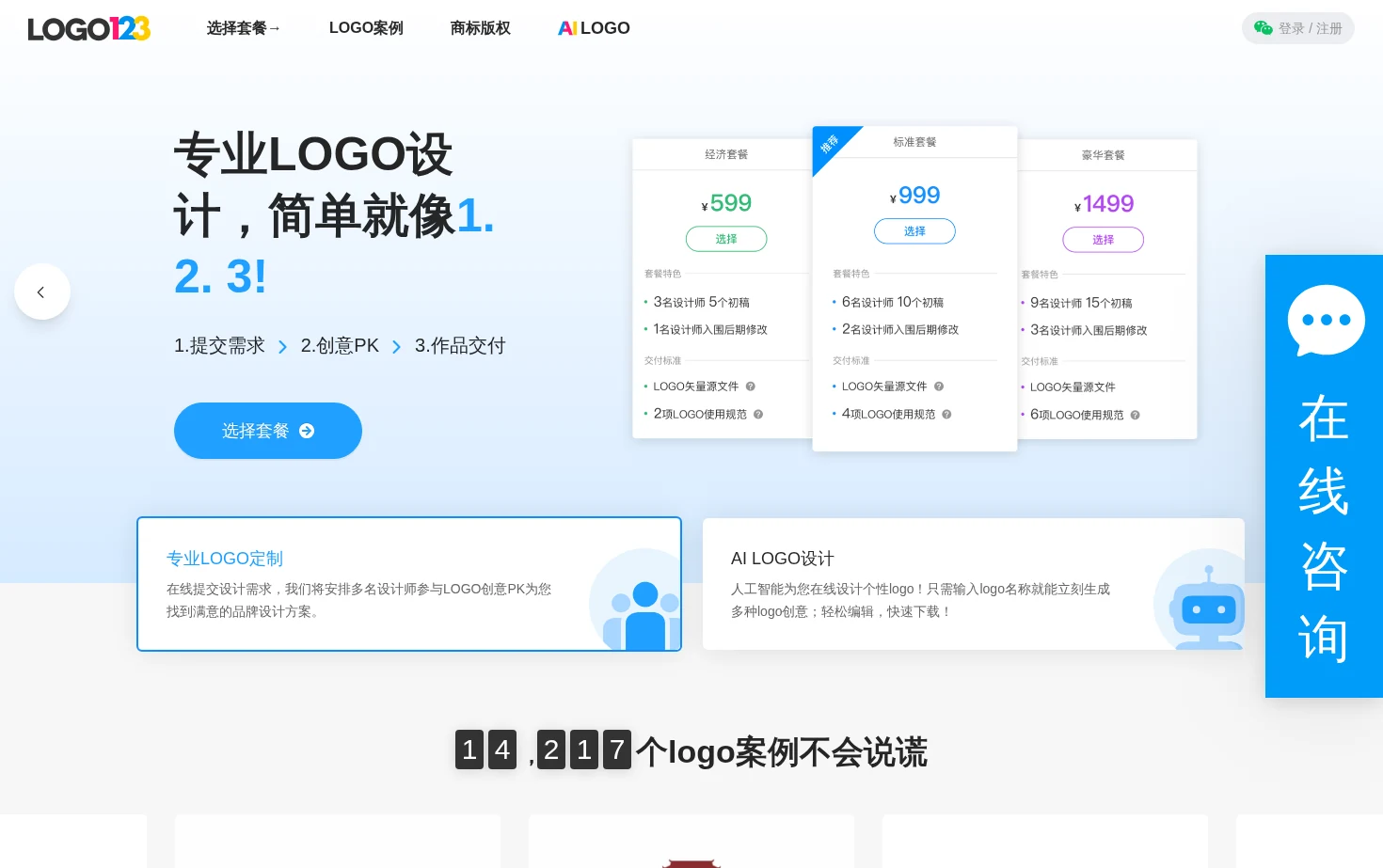The width and height of the screenshot is (1383, 868).
Task: Click help icon next to 6项LOGO使用规范
Action: coord(1135,415)
